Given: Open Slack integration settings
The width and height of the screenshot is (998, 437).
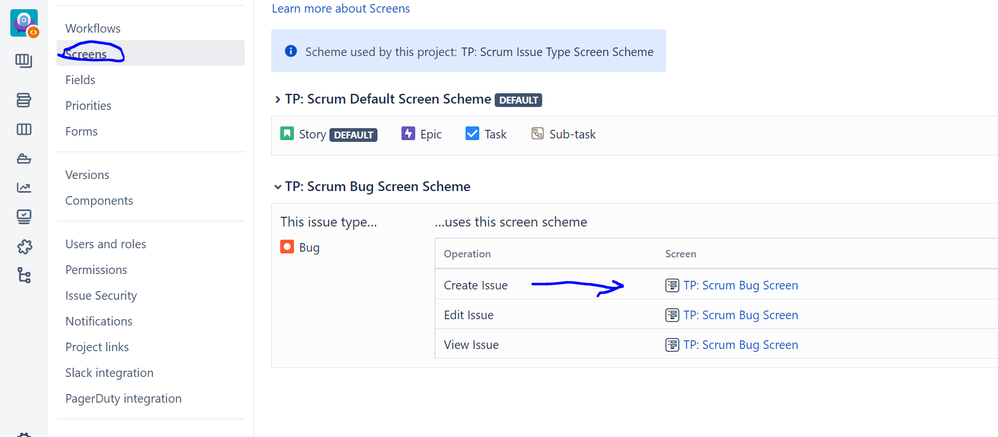Looking at the screenshot, I should [x=109, y=373].
